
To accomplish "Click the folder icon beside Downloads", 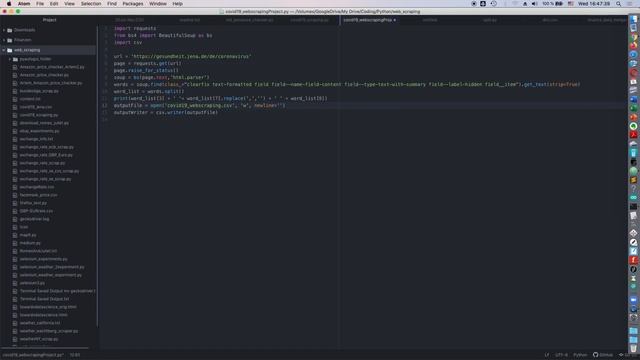I will [x=9, y=30].
